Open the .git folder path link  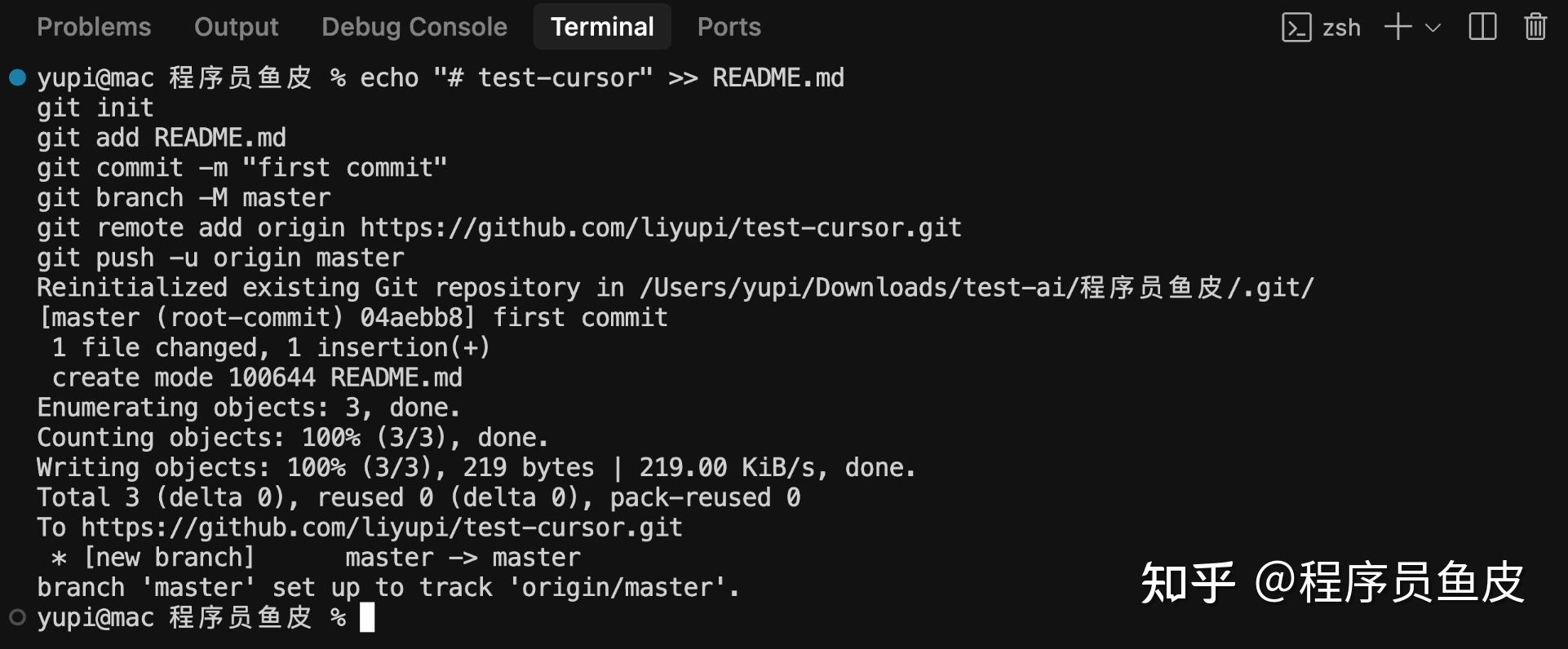tap(977, 288)
